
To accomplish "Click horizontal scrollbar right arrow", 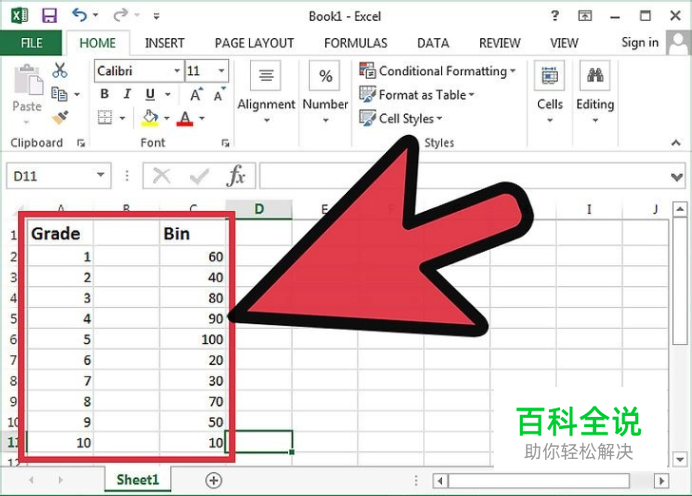I will (661, 481).
